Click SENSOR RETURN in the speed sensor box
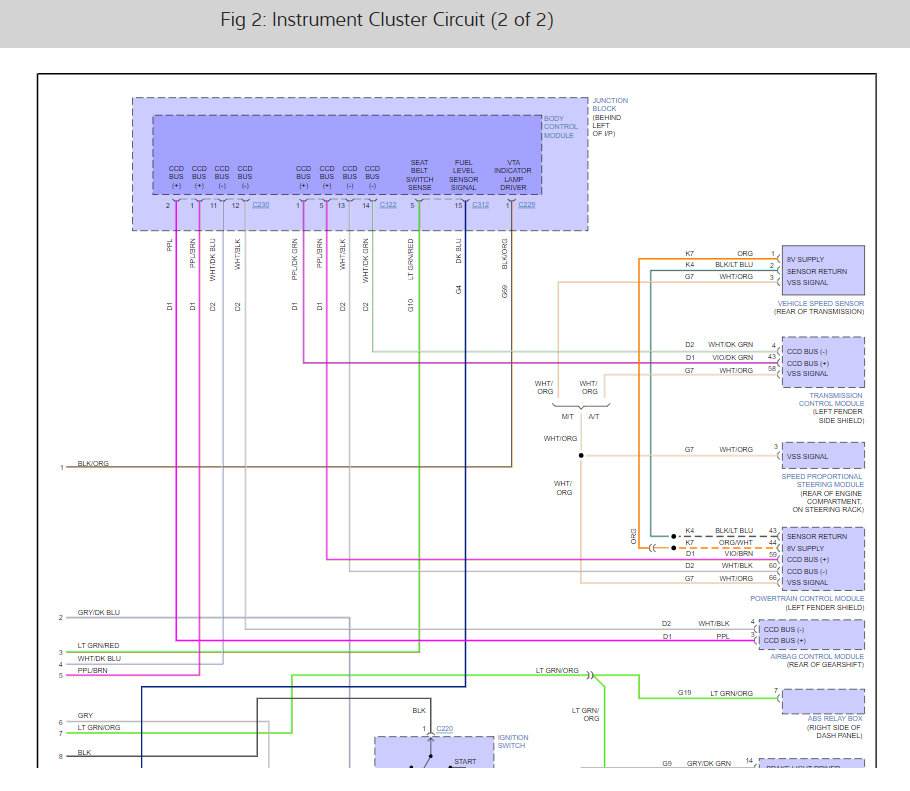Viewport: 910px width, 791px height. (817, 272)
